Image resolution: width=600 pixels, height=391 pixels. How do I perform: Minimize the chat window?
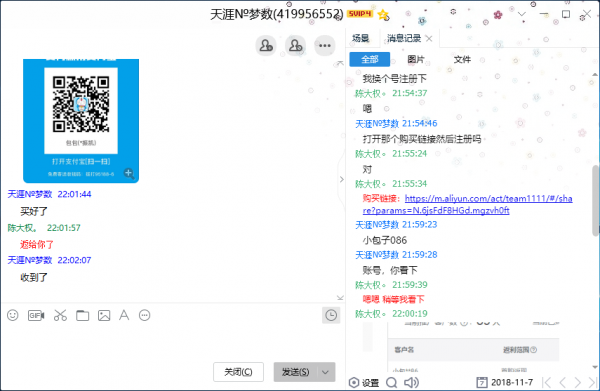click(544, 14)
